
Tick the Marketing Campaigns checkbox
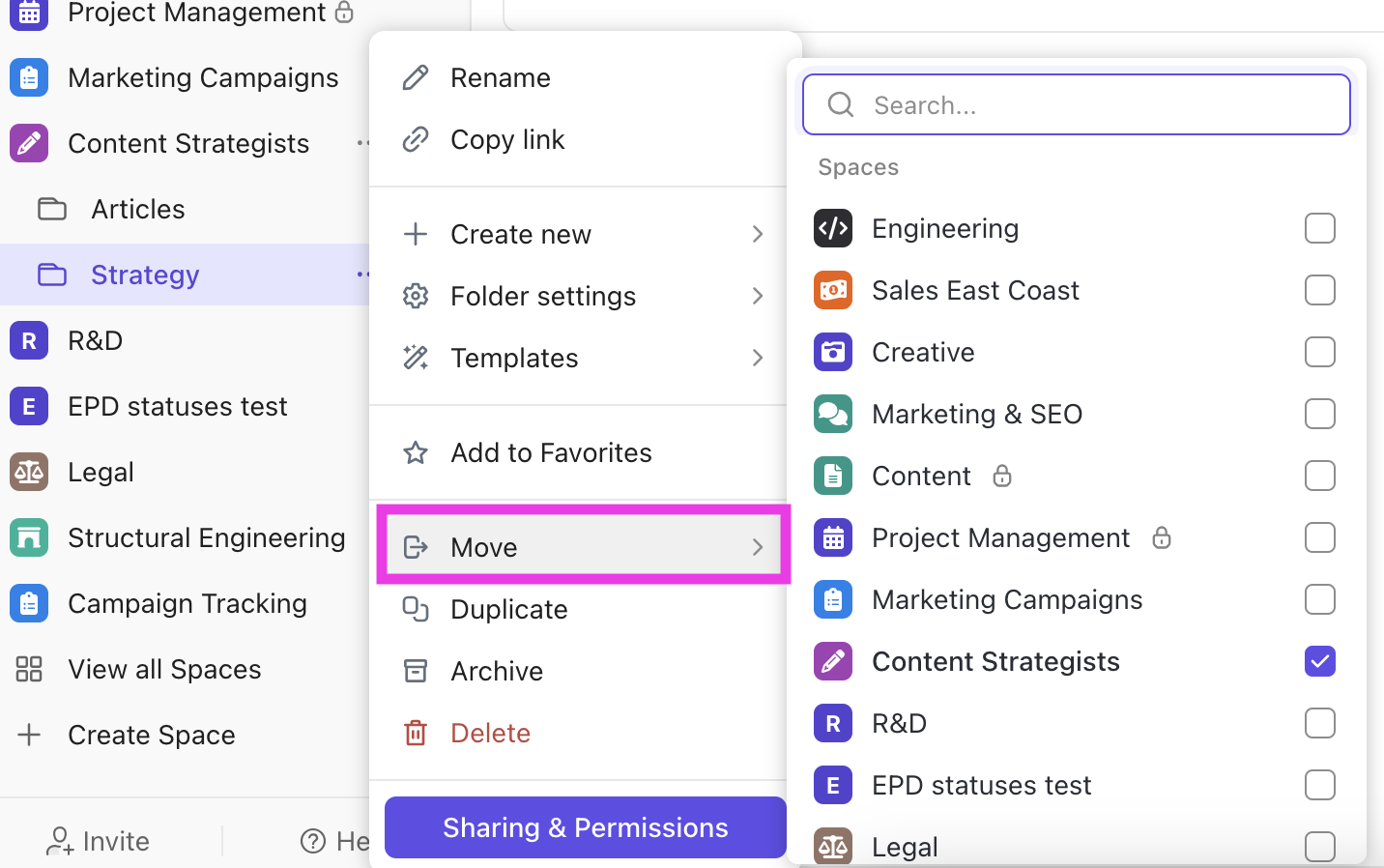click(1319, 600)
